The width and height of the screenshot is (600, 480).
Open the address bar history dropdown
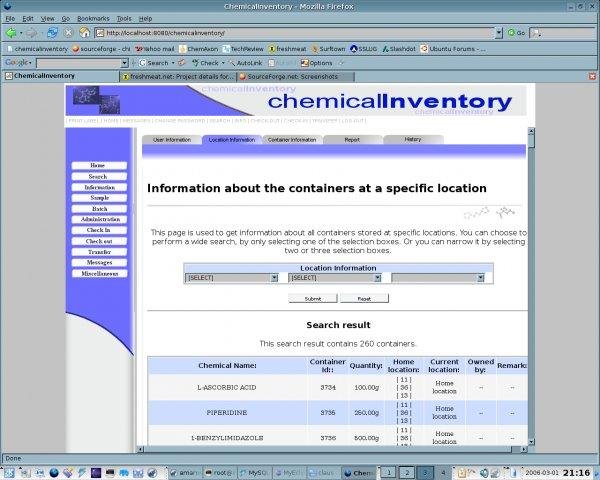498,33
